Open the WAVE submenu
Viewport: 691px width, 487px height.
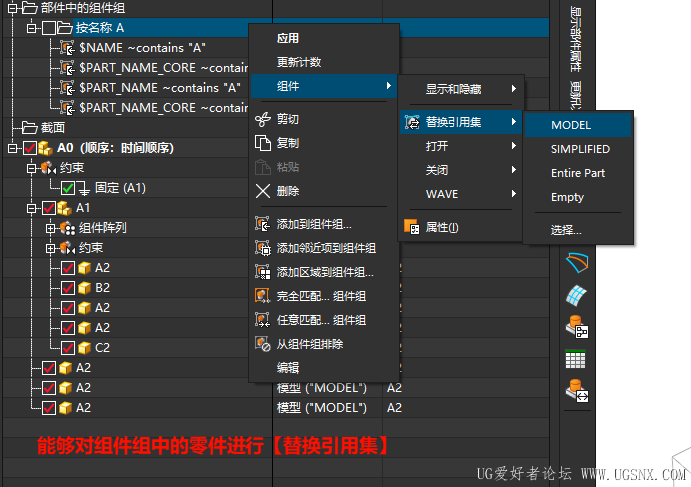pos(461,194)
